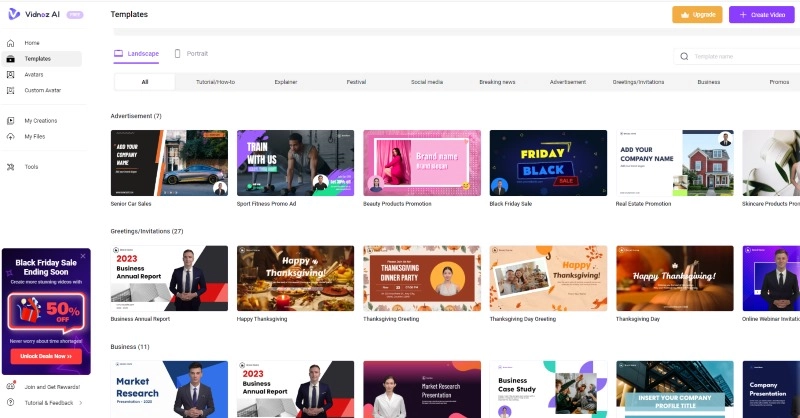Open the Black Friday Sale template thumbnail
Image resolution: width=800 pixels, height=418 pixels.
click(548, 162)
